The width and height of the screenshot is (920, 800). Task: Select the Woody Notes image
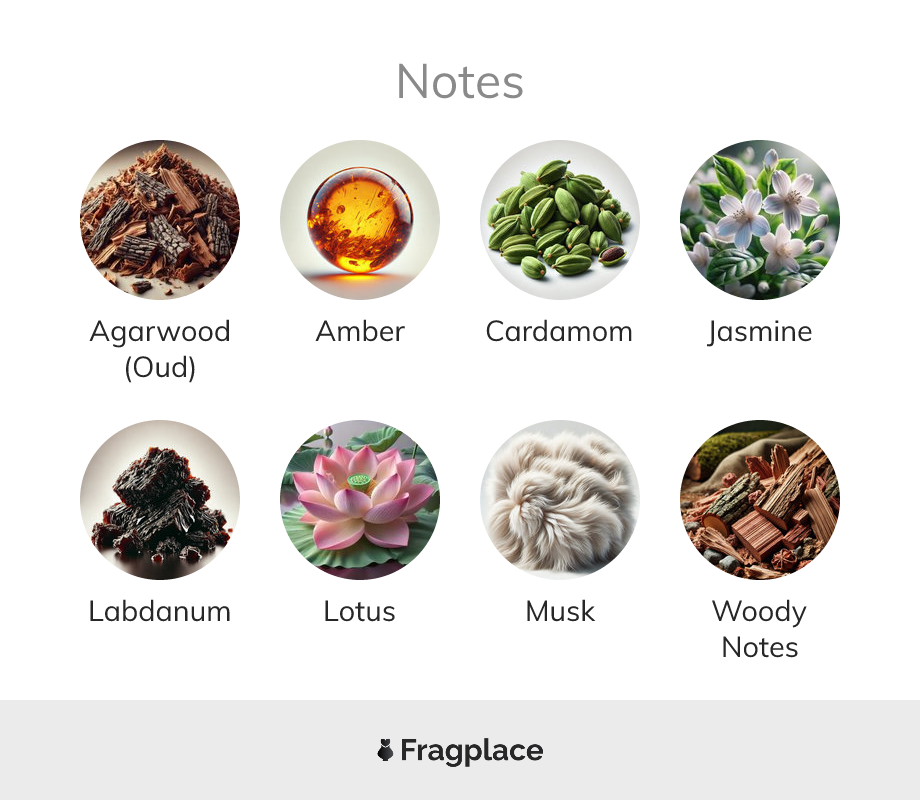tap(760, 499)
